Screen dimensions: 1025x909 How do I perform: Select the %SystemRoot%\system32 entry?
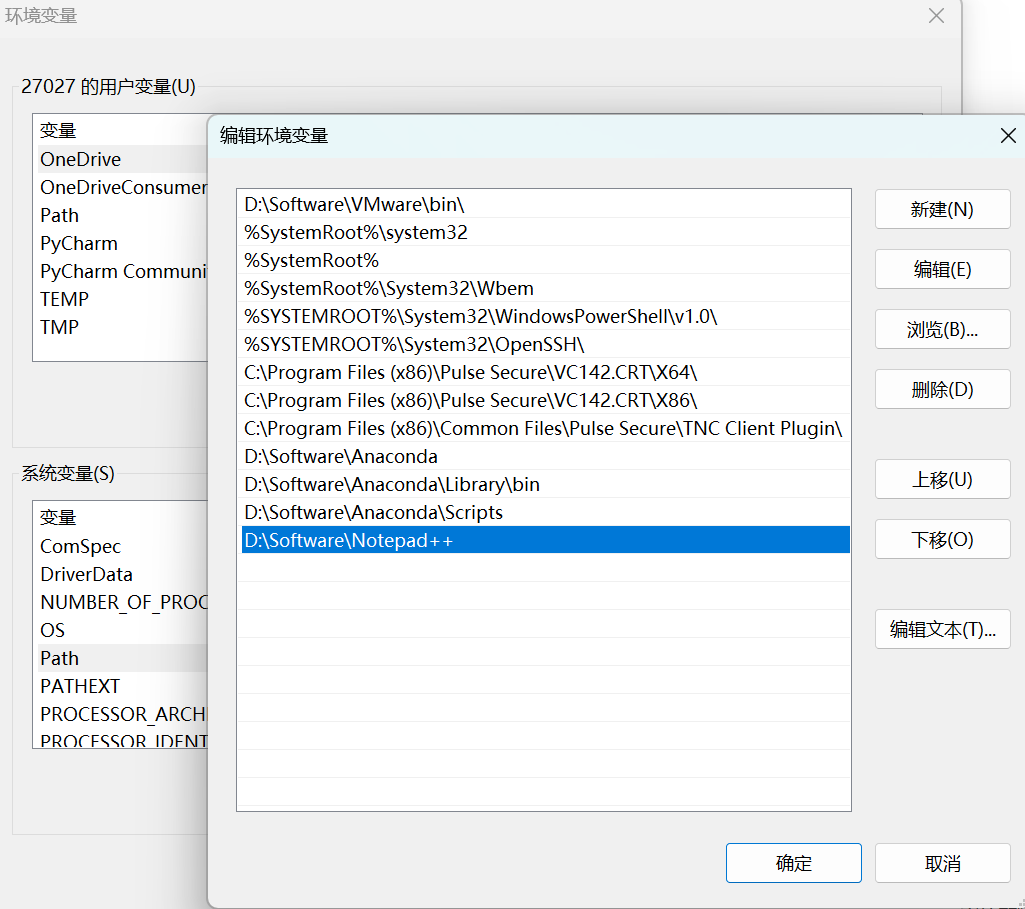point(356,232)
